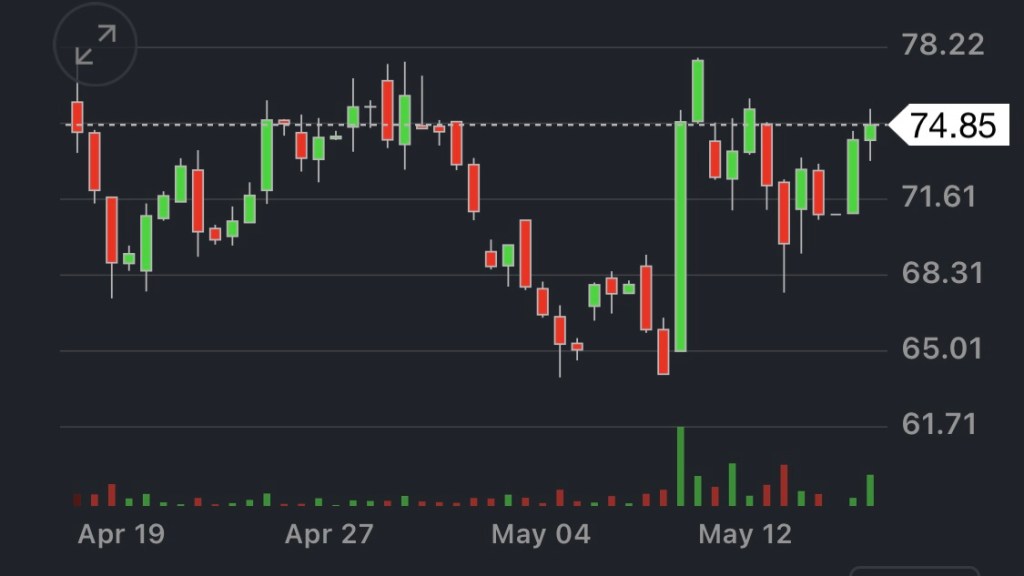Tap the 68.31 price level label
Image resolution: width=1024 pixels, height=576 pixels.
coord(942,273)
